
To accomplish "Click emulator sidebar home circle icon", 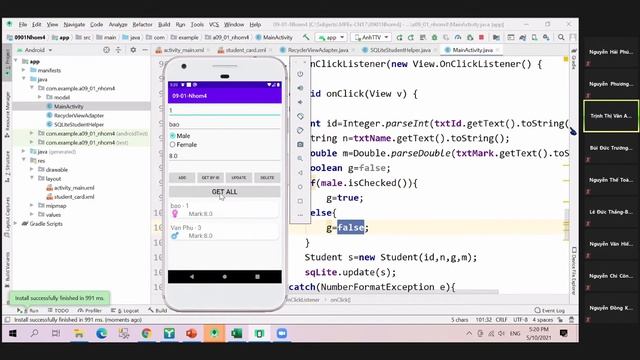I will click(x=300, y=187).
